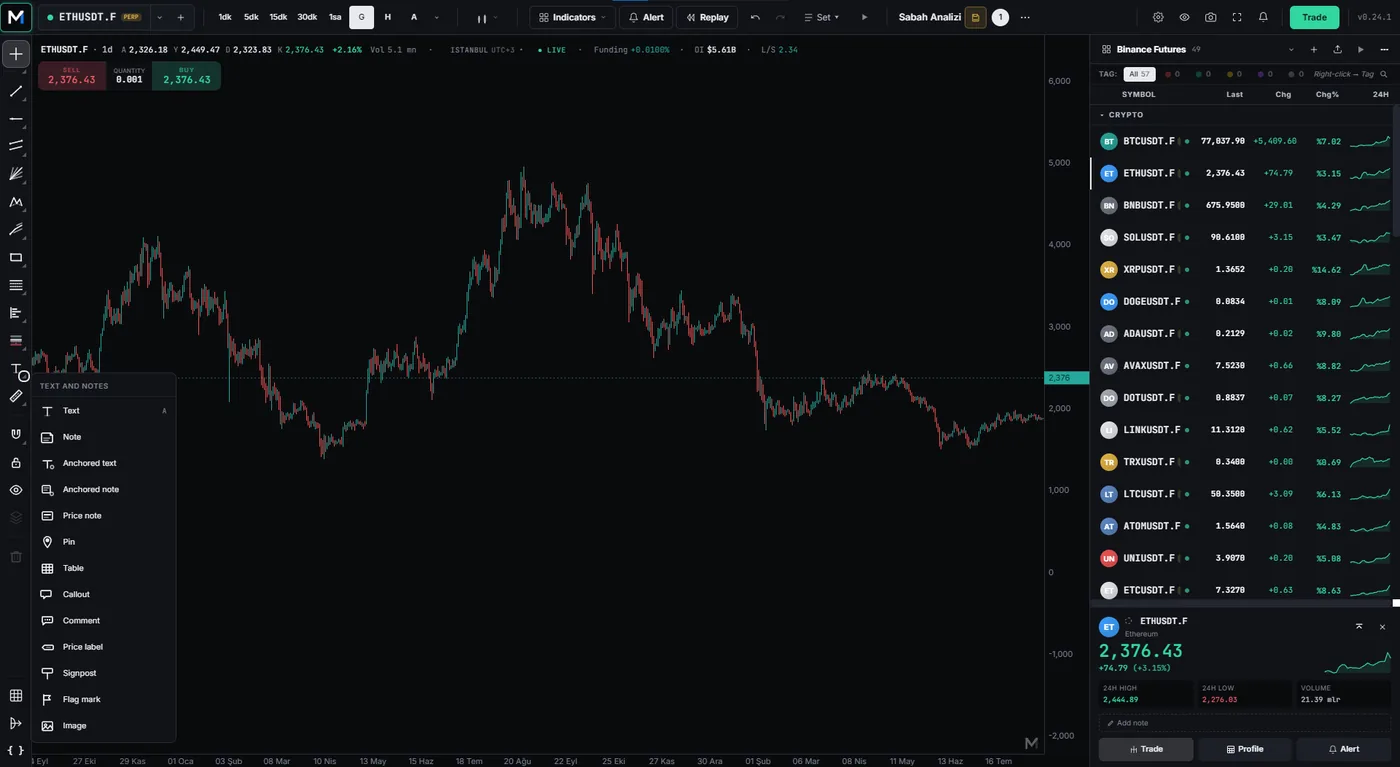Save the Sabah Analizi layout
This screenshot has height=767, width=1400.
[975, 17]
